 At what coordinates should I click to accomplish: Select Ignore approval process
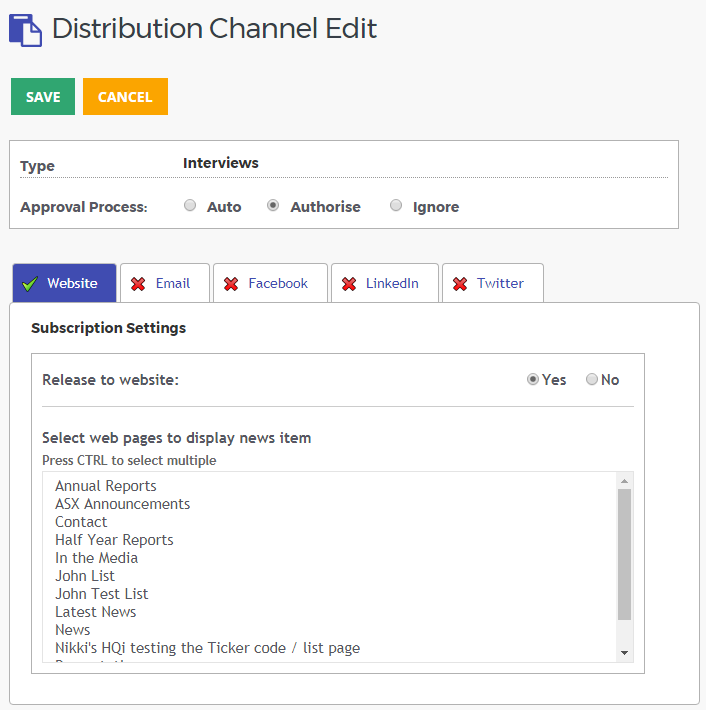point(396,206)
